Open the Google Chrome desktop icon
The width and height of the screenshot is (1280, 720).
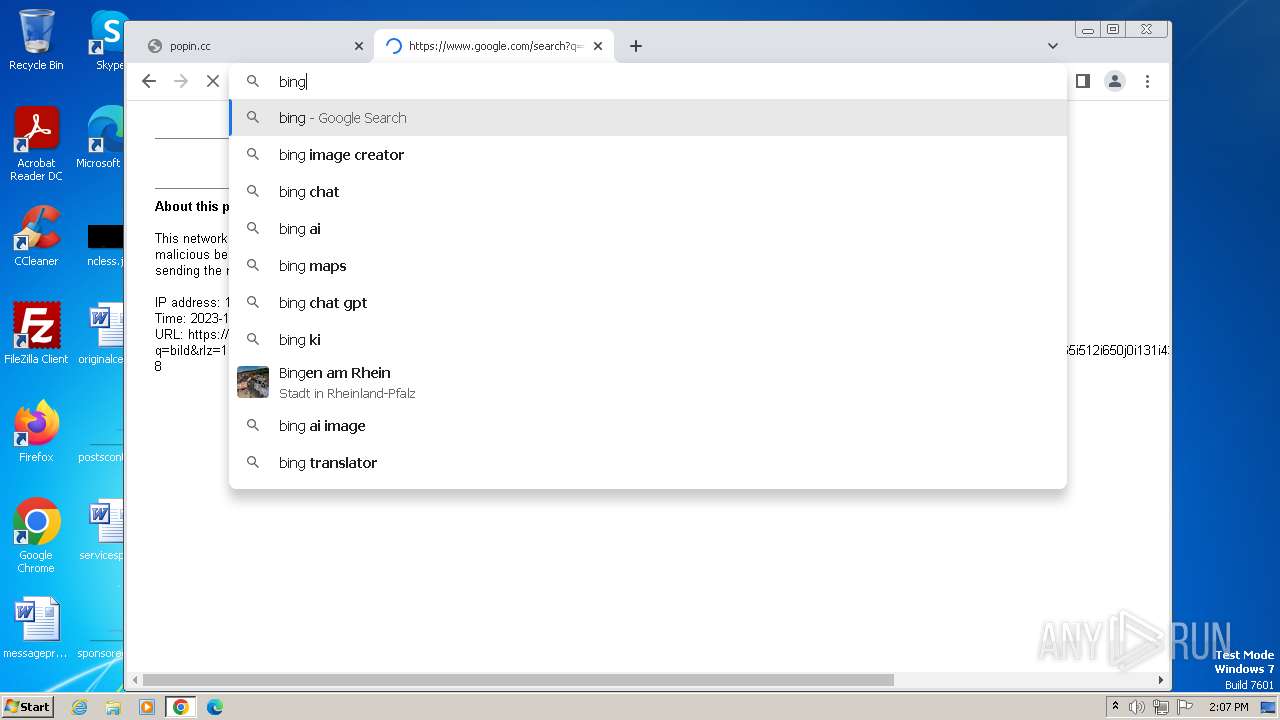(x=36, y=536)
